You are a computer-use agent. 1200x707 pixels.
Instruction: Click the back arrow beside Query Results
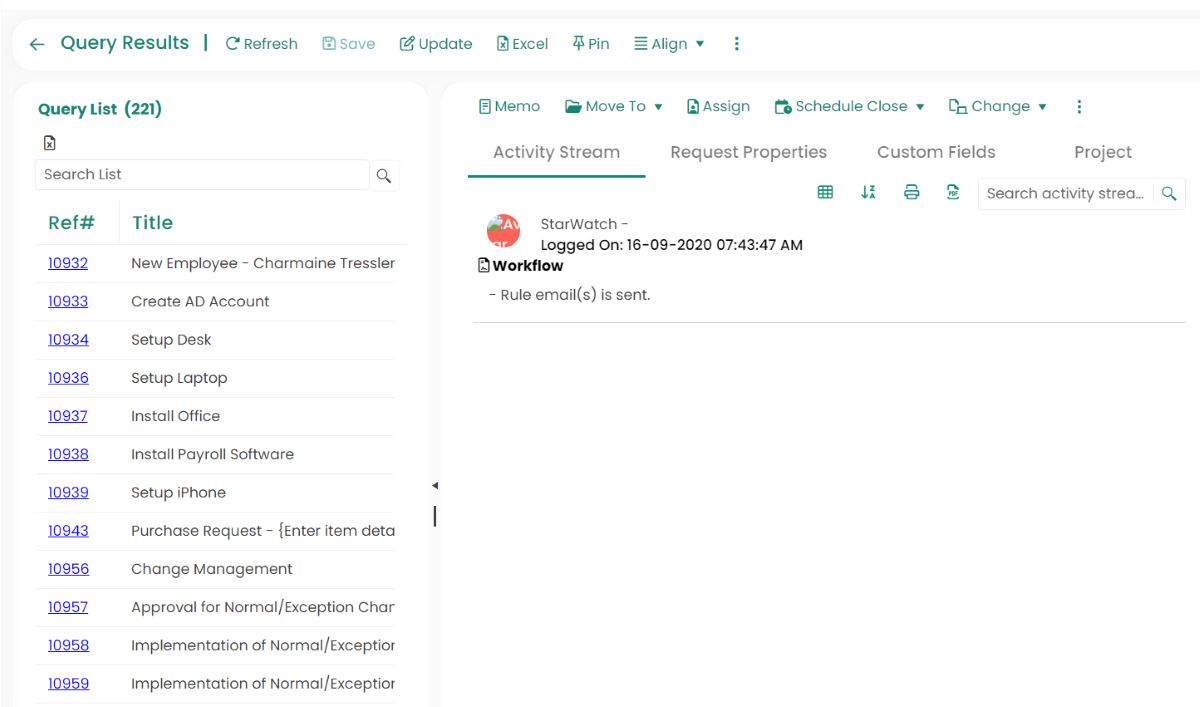(x=37, y=44)
